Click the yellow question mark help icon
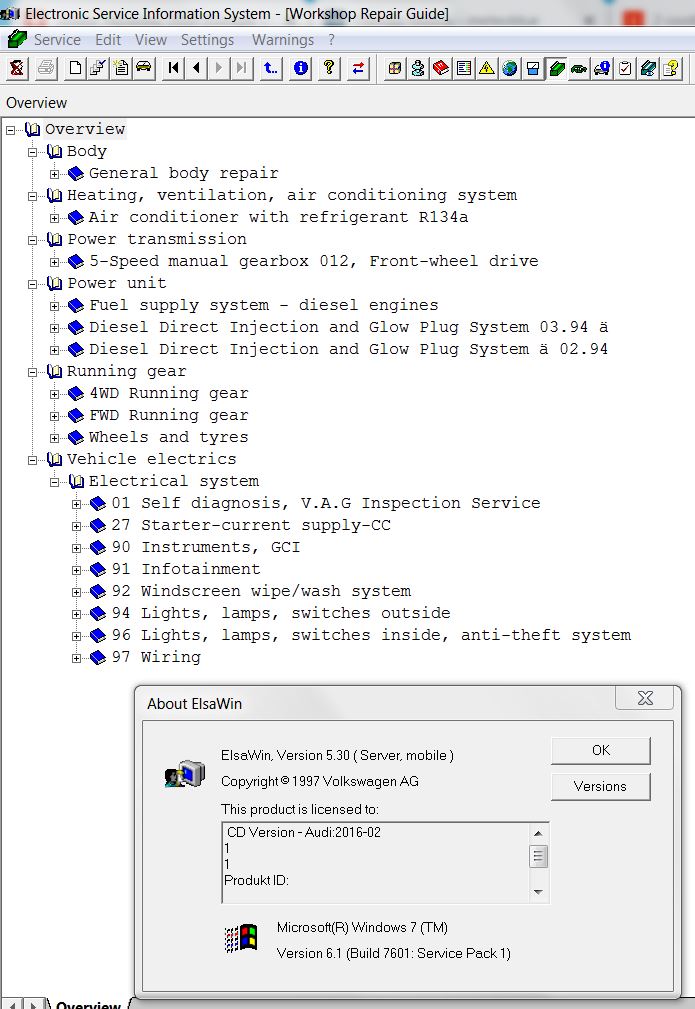The image size is (695, 1009). tap(329, 68)
